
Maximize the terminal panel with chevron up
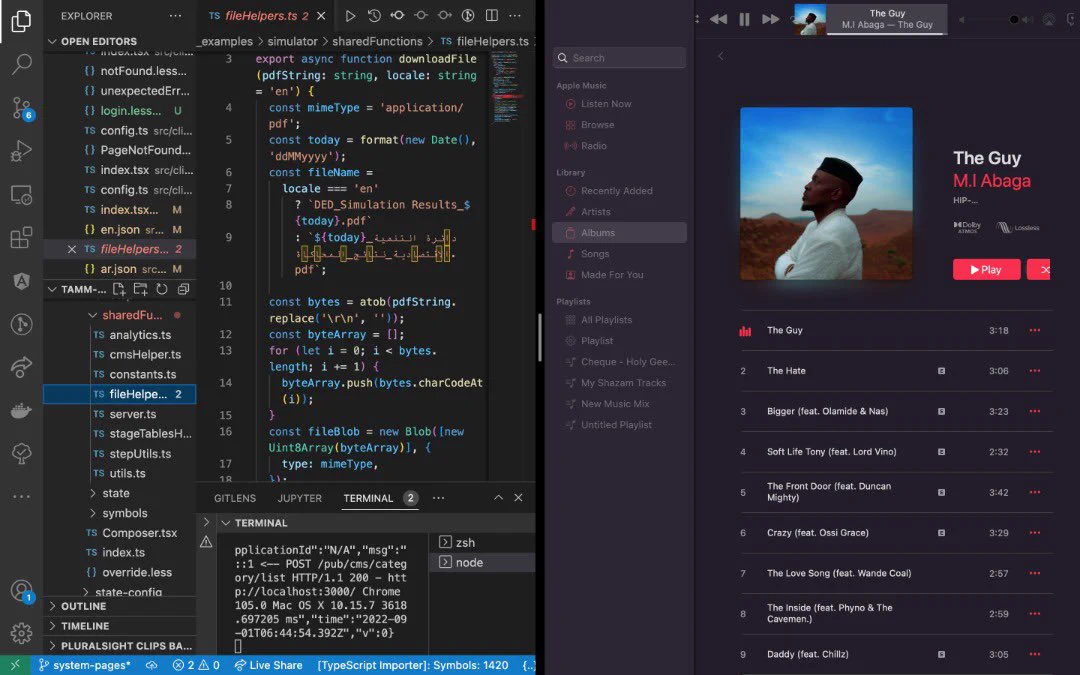click(498, 497)
